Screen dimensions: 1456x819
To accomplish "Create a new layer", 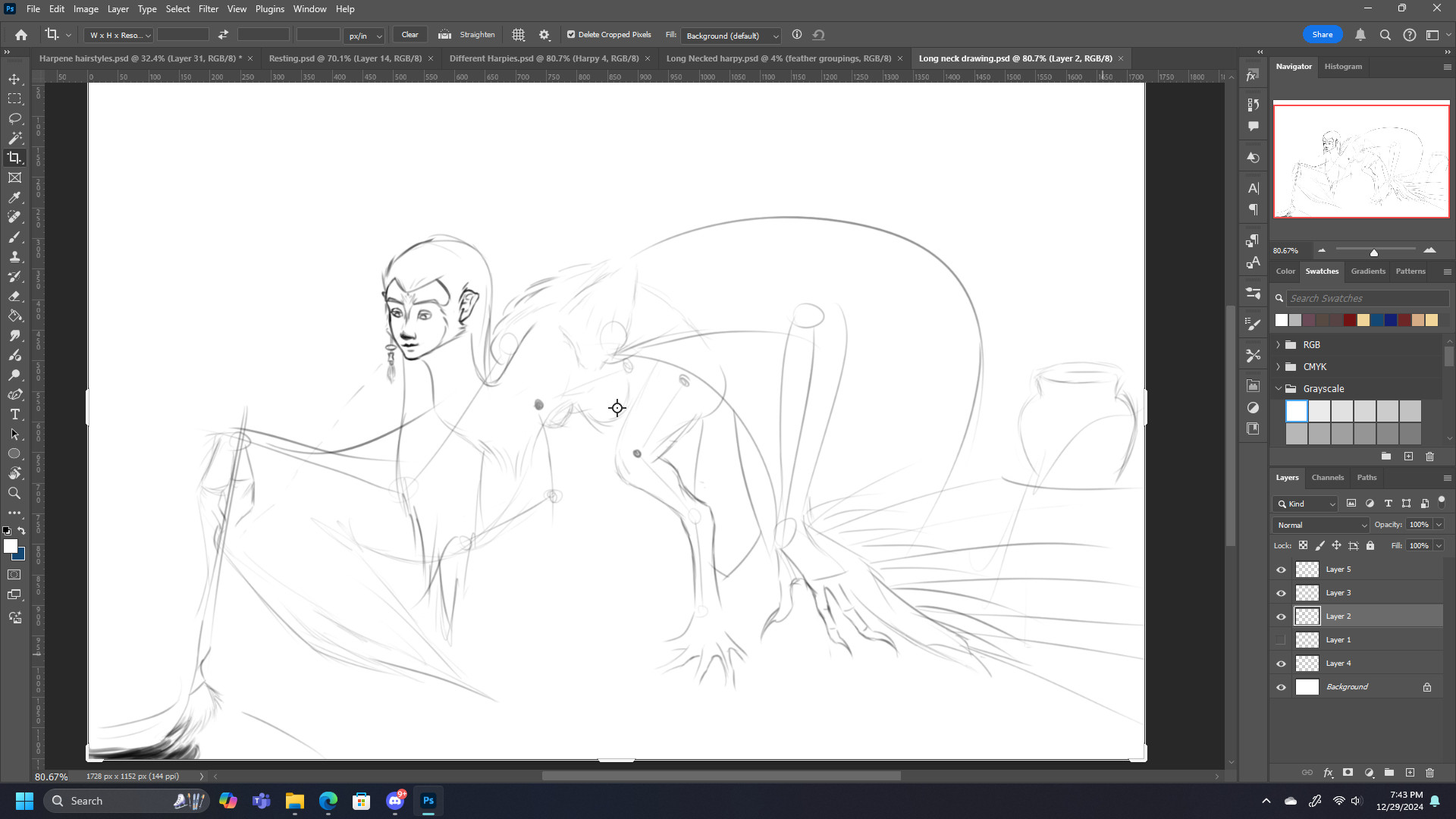I will coord(1410,773).
